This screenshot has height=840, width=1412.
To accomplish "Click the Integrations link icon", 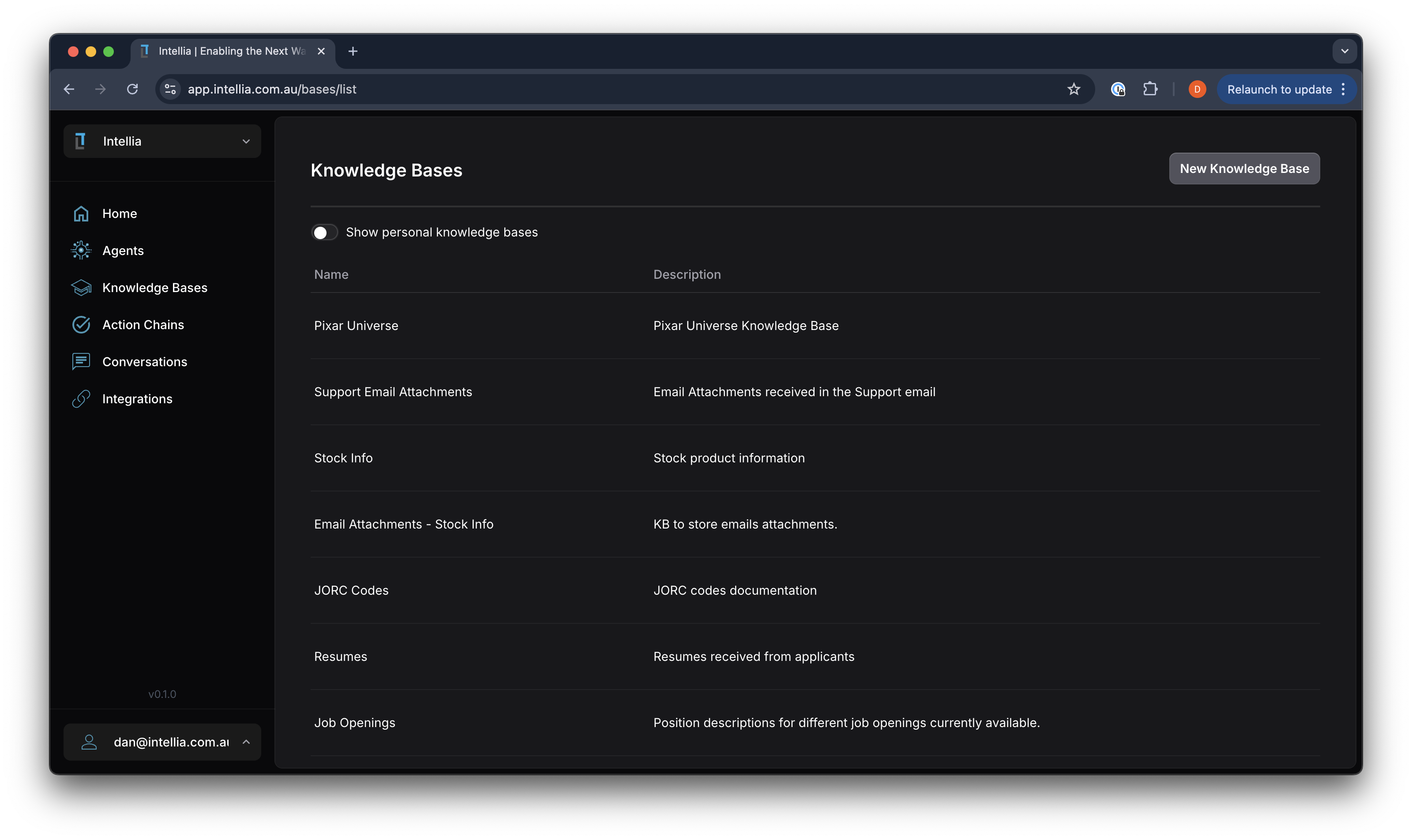I will 81,398.
